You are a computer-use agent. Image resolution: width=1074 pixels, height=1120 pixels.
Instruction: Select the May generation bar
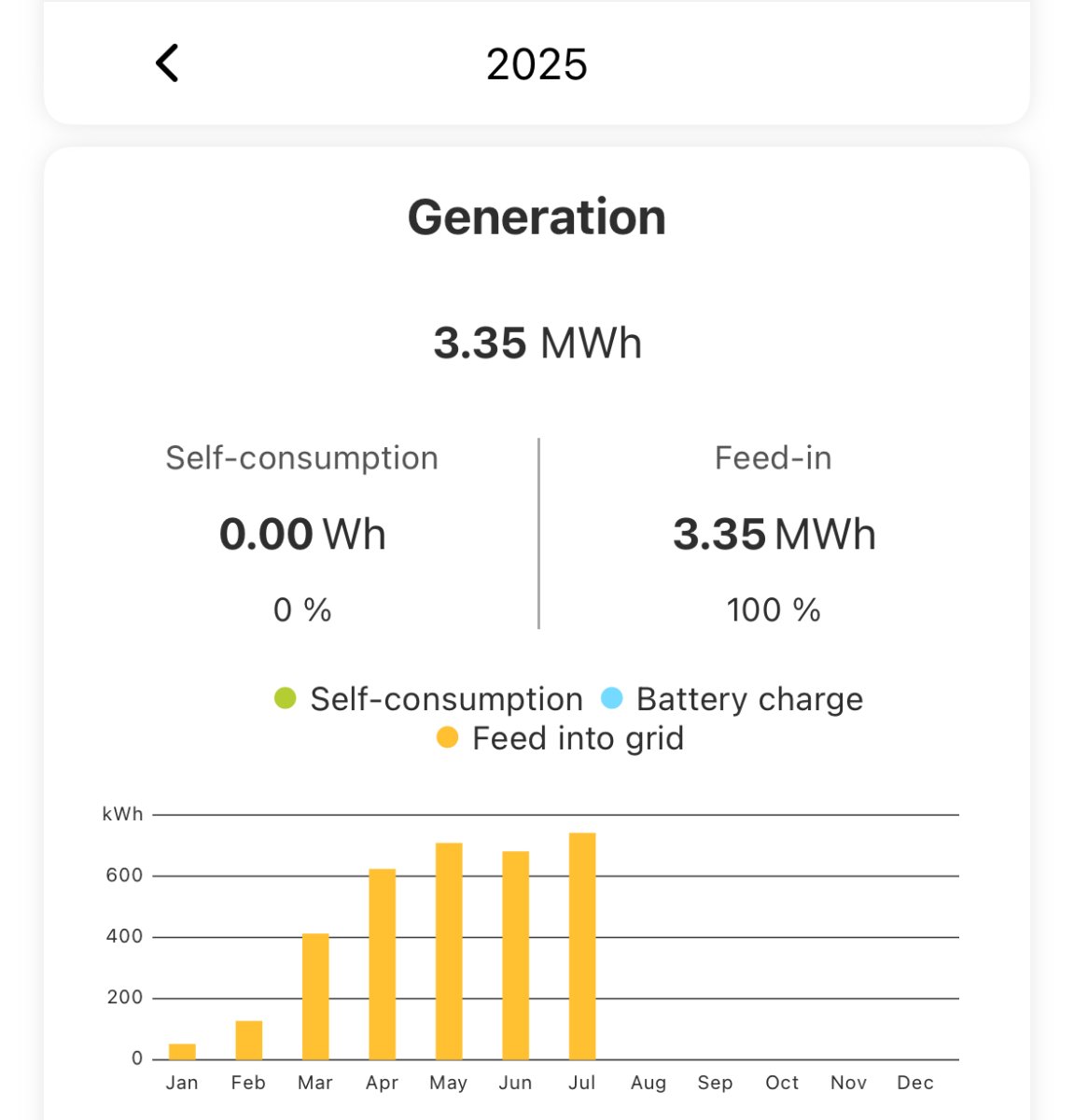449,950
